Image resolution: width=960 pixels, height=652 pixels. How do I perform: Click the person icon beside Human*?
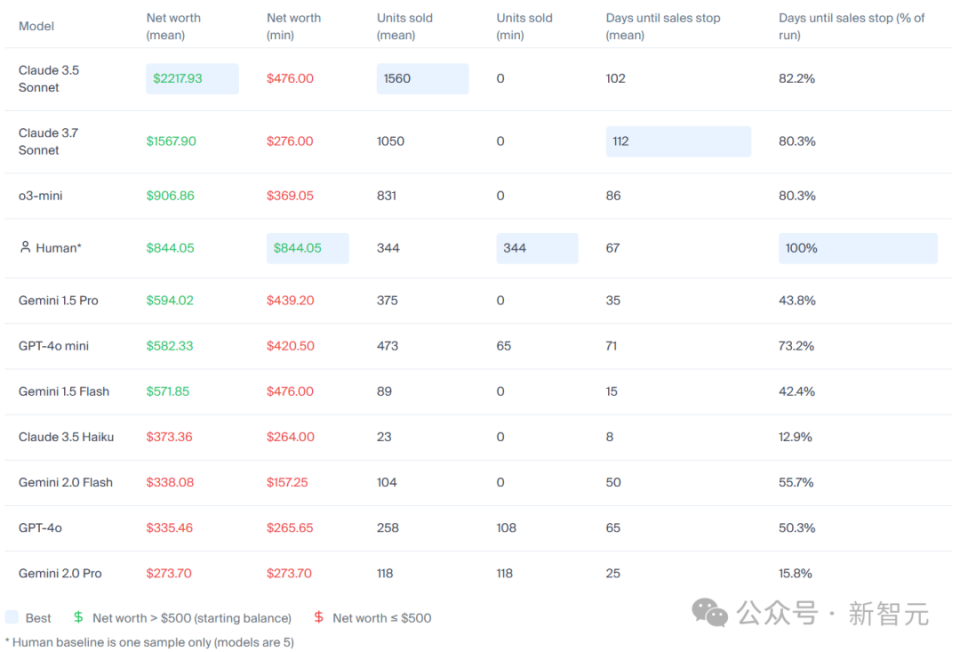click(x=25, y=247)
